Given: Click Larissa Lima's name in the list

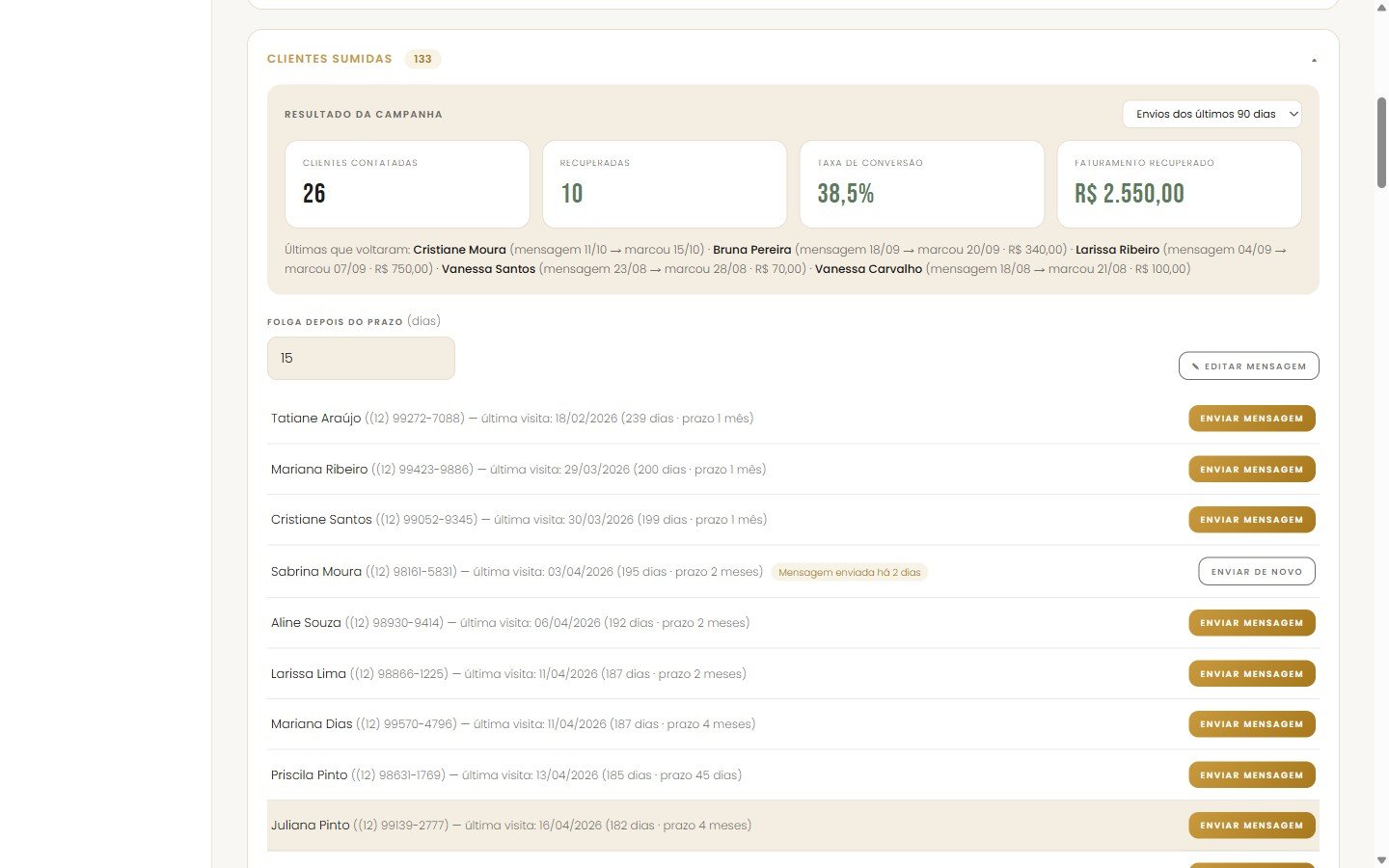Looking at the screenshot, I should (309, 674).
